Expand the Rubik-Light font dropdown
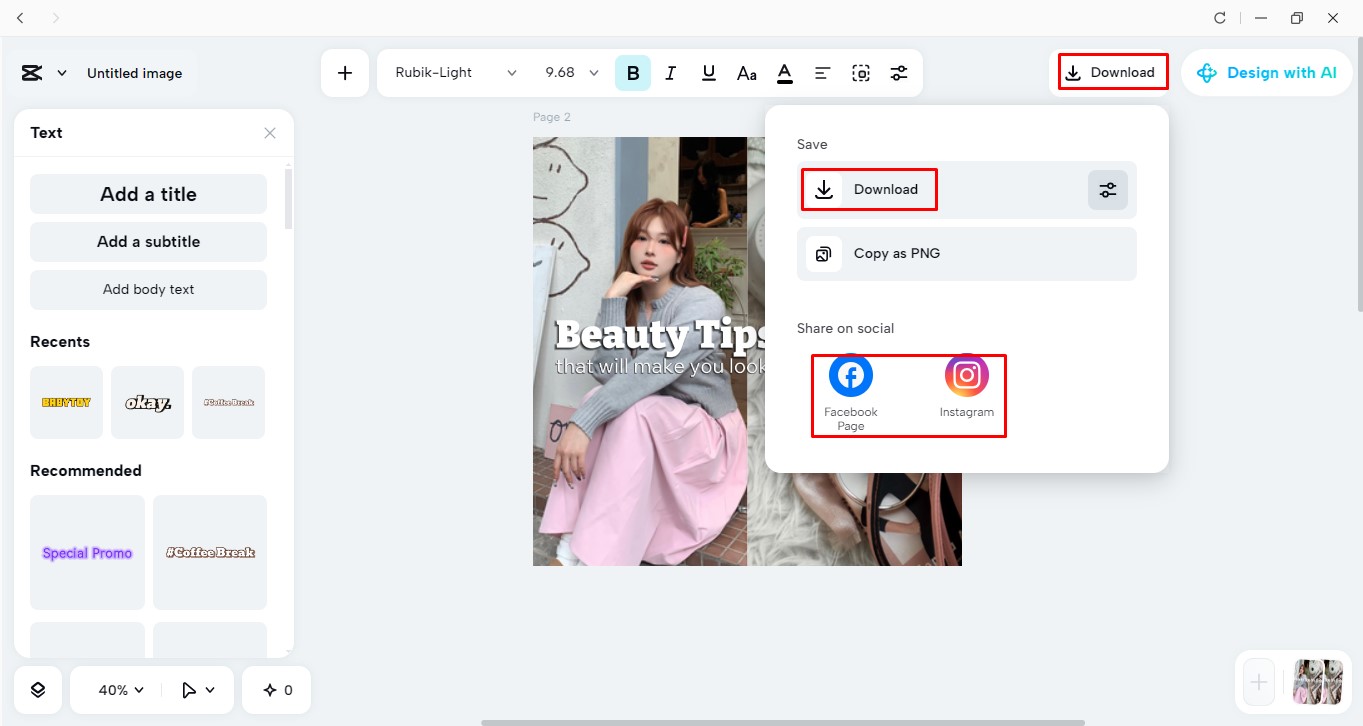The image size is (1363, 726). pos(456,73)
